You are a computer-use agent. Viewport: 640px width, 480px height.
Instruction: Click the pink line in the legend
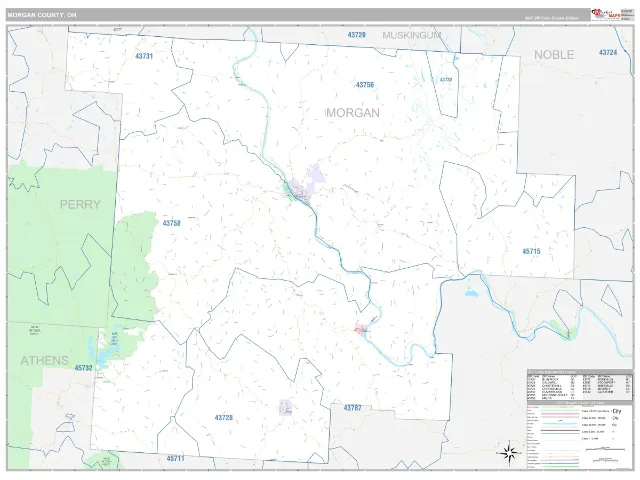[560, 414]
